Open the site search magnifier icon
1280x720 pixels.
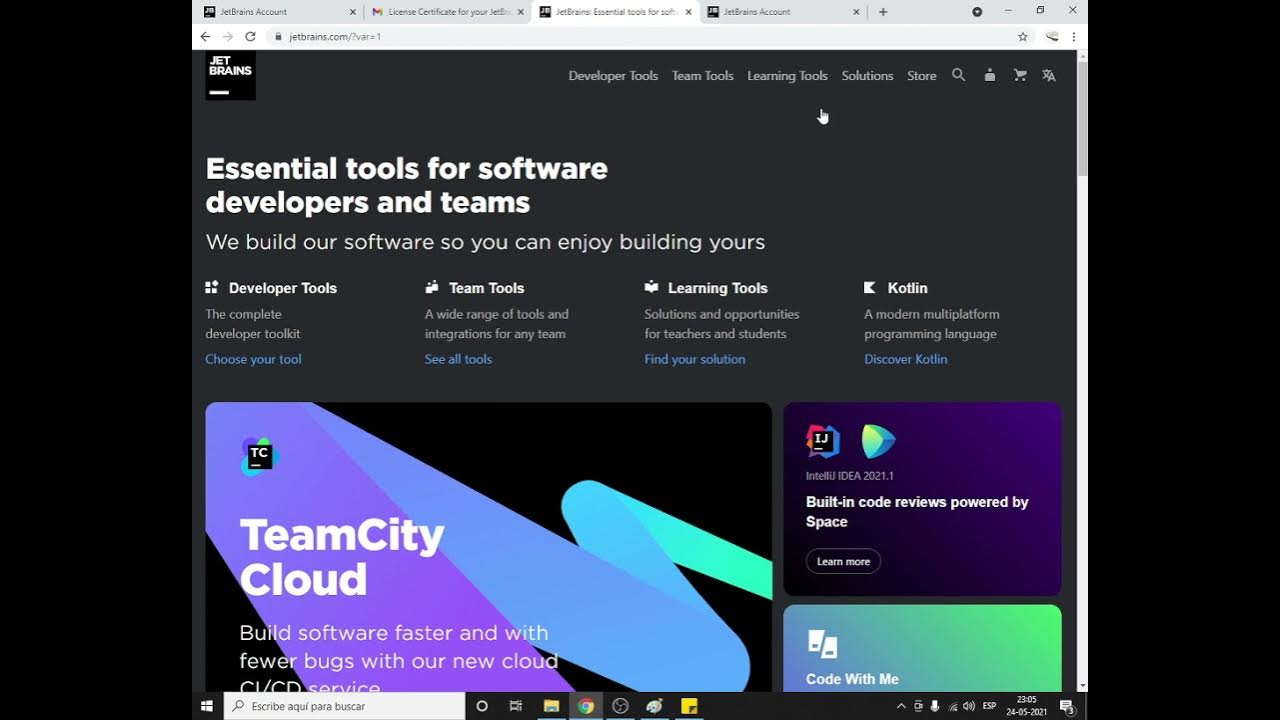(x=958, y=75)
